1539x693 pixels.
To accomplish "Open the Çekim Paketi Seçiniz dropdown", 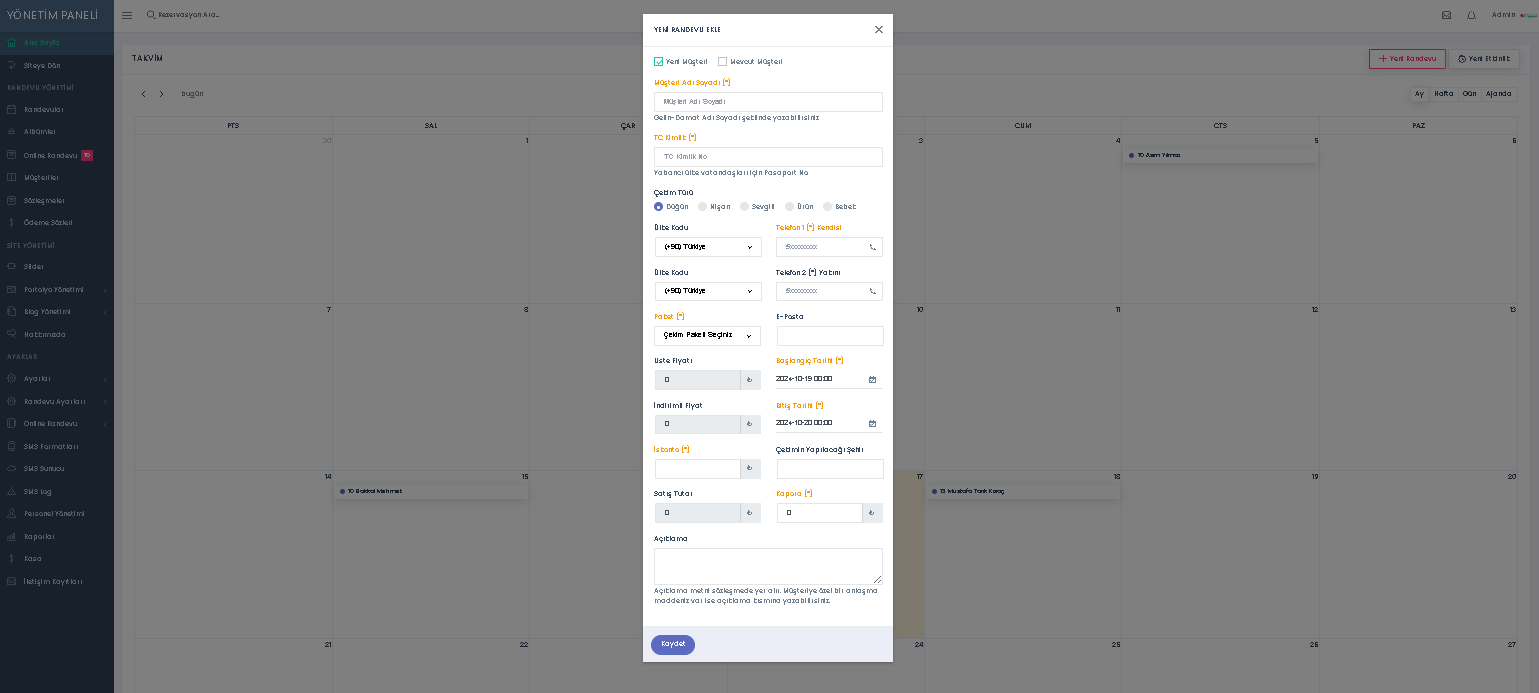I will 708,336.
